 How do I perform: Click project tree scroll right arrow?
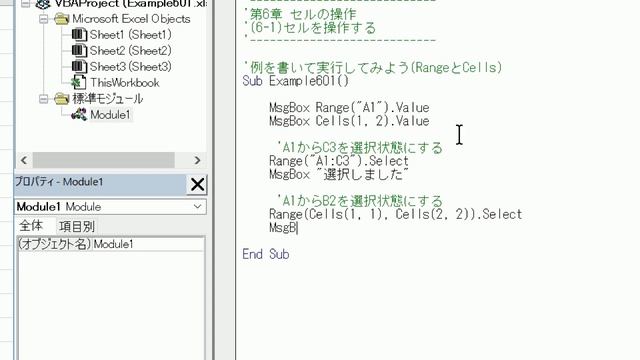(198, 160)
